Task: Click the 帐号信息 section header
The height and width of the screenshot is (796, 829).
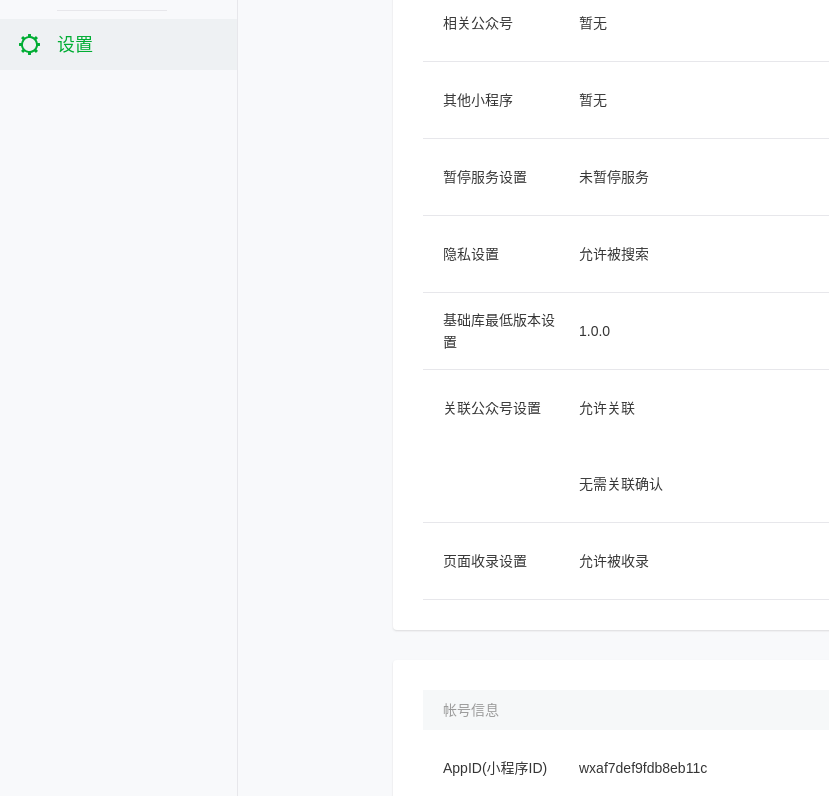Action: 471,710
